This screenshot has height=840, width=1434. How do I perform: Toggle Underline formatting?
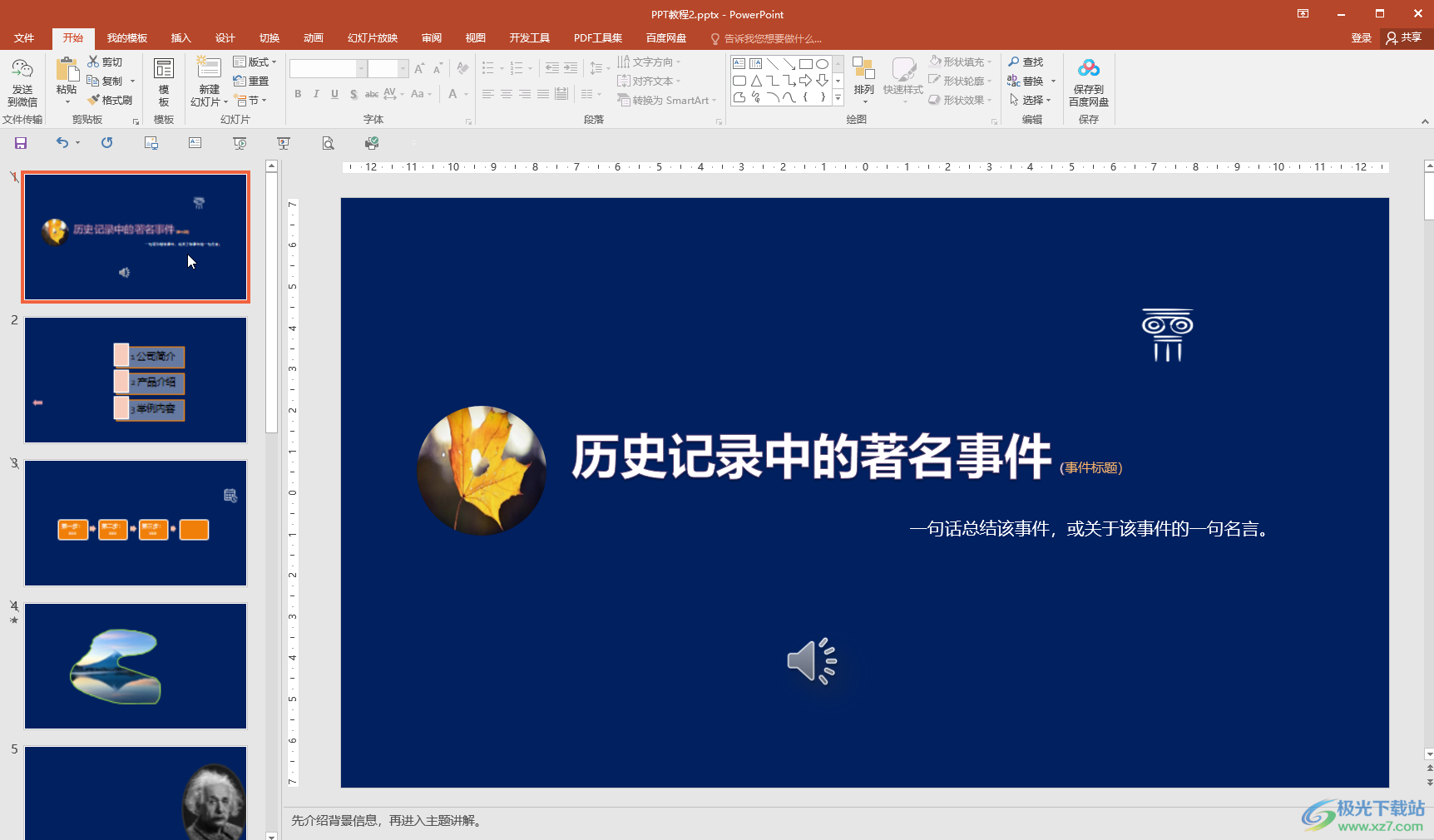pyautogui.click(x=334, y=94)
